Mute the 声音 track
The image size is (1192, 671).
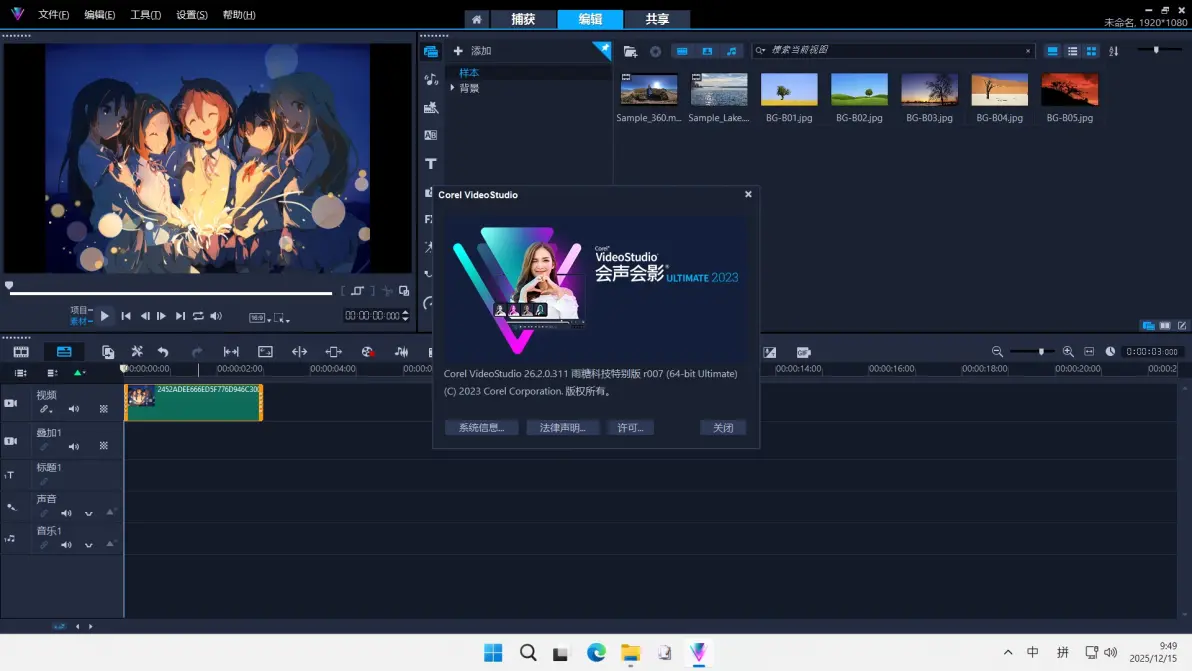pos(66,514)
